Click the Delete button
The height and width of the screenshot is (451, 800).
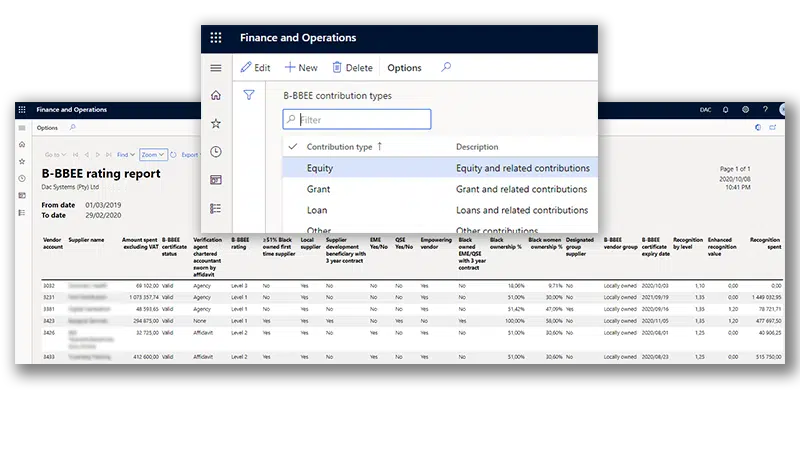pos(352,68)
